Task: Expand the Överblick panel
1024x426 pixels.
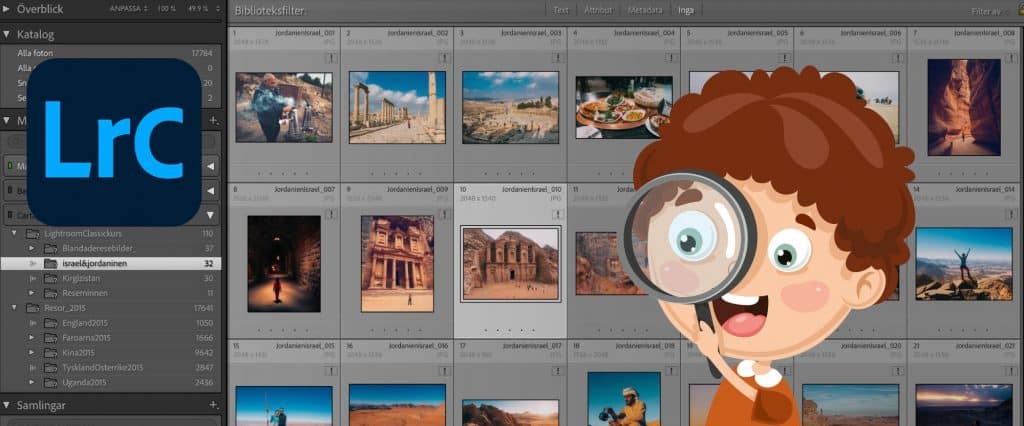Action: 7,9
